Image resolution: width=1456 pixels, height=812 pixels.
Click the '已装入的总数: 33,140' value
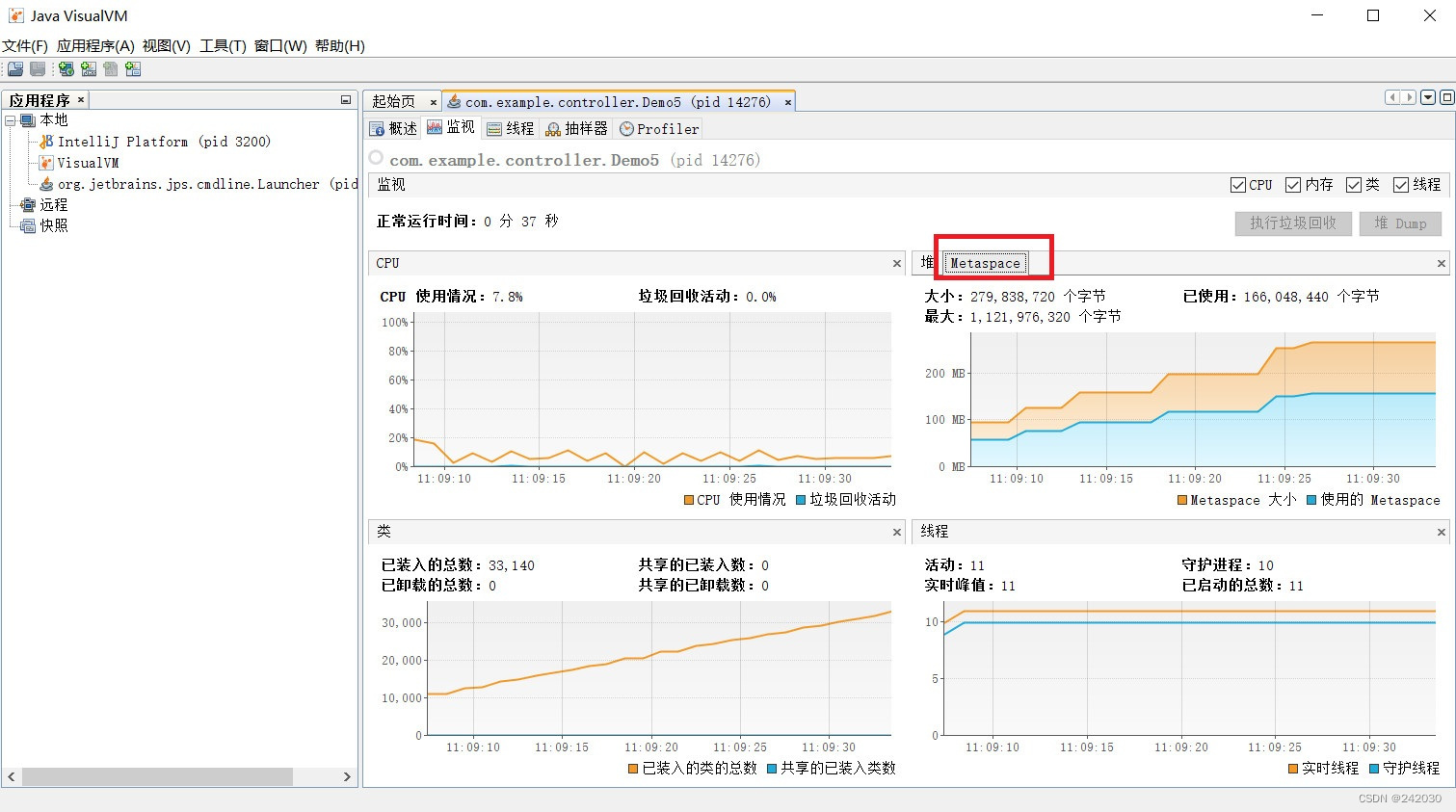458,565
